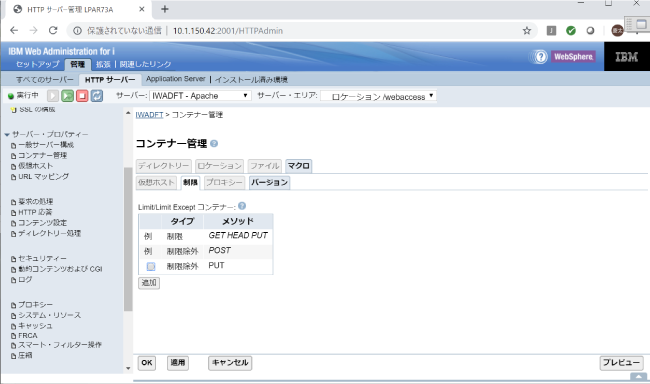This screenshot has height=384, width=650.
Task: Open help icon beside コンテナー管理 heading
Action: [x=214, y=143]
